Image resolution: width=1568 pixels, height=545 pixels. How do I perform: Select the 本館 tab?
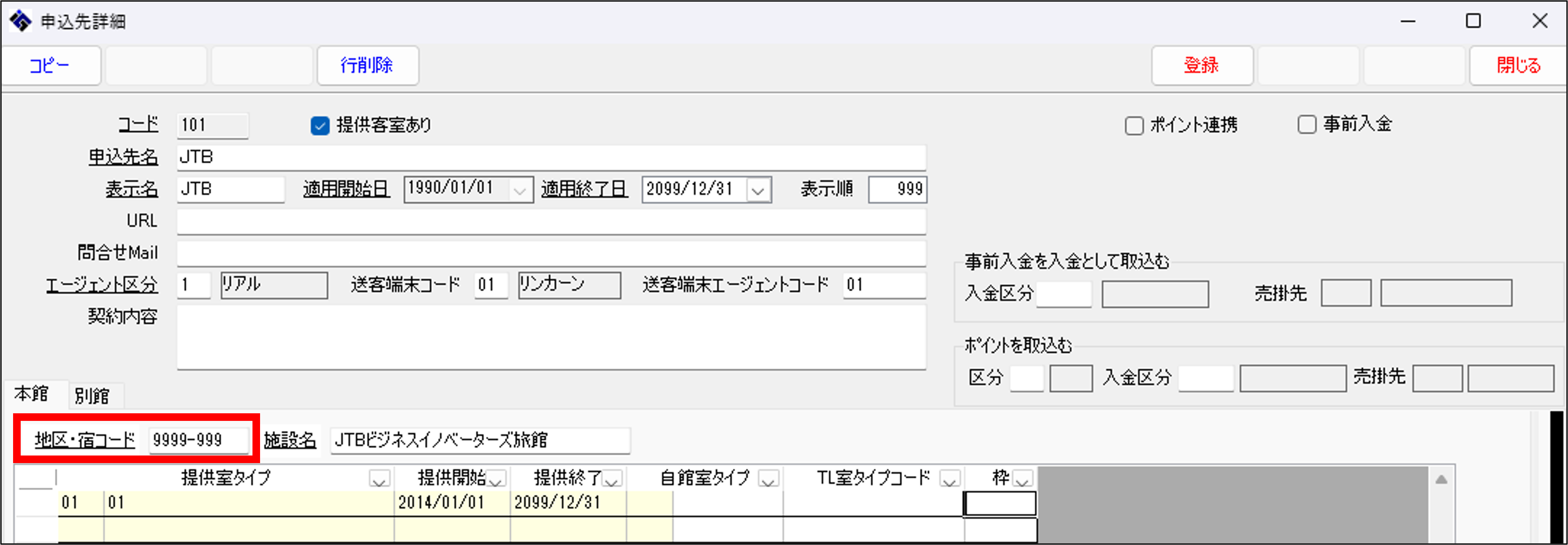coord(32,395)
